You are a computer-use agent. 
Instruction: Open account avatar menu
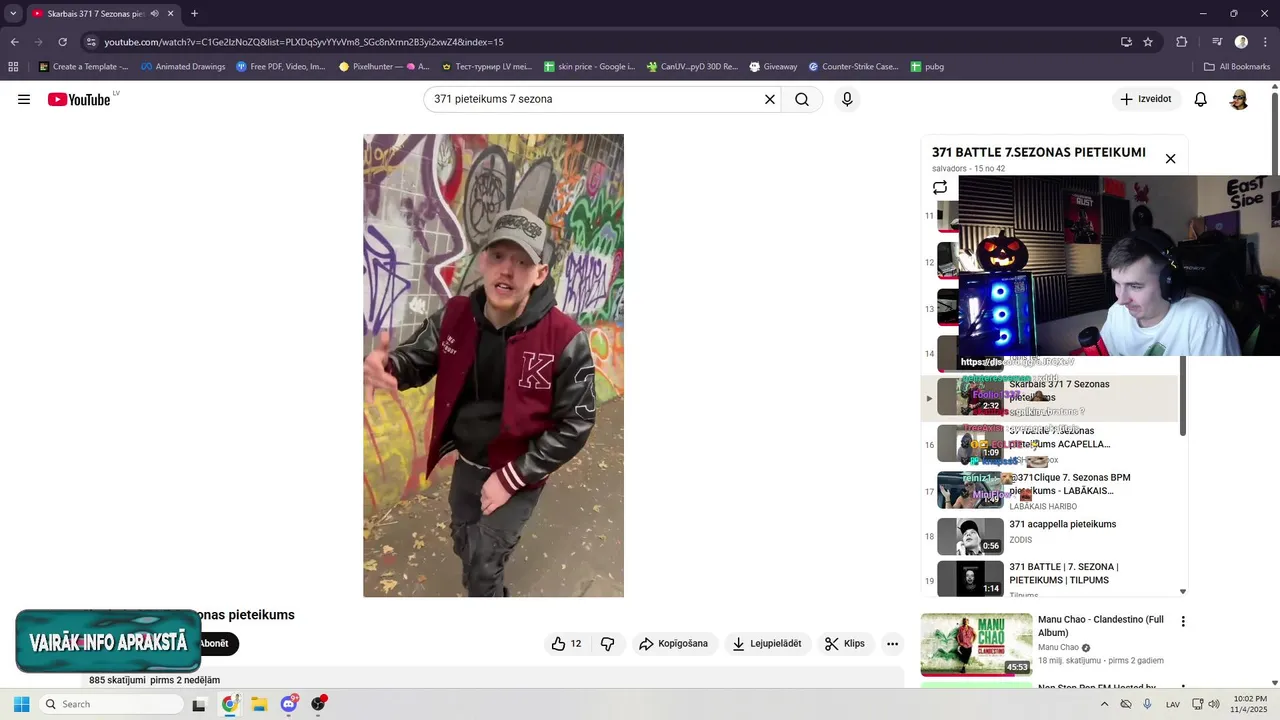(1239, 99)
